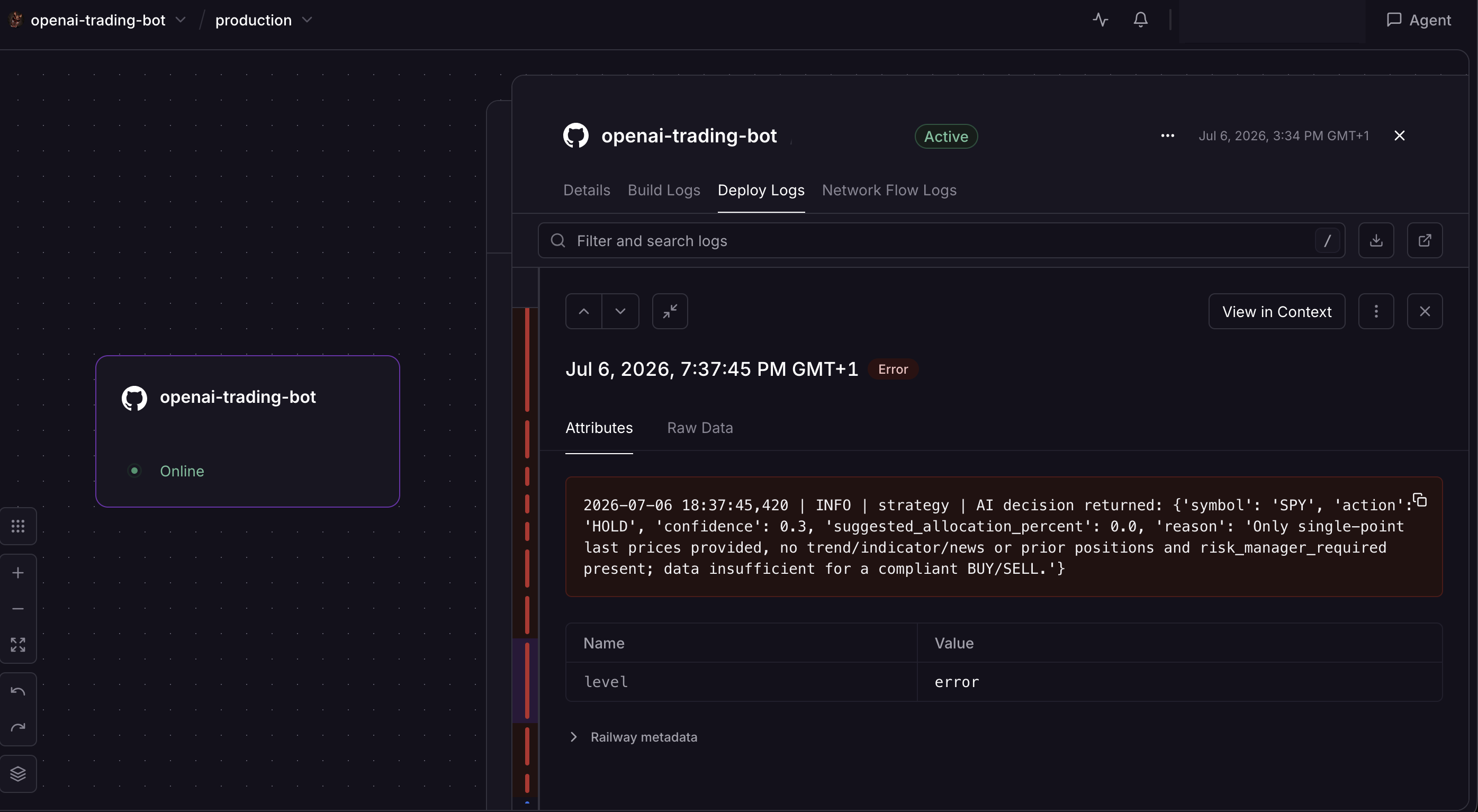
Task: Select the Deploy Logs tab
Action: coord(761,190)
